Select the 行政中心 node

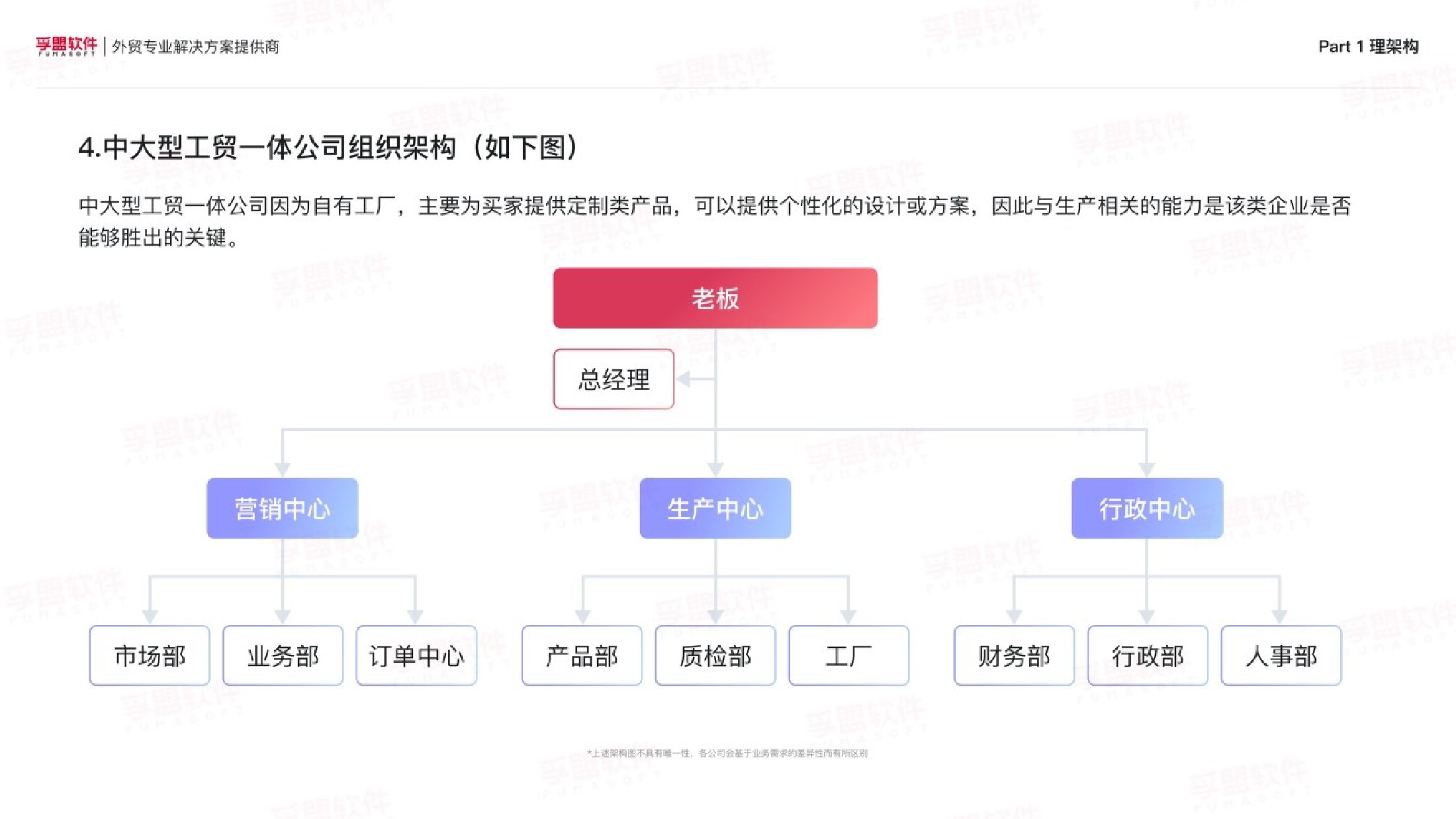pyautogui.click(x=1147, y=508)
